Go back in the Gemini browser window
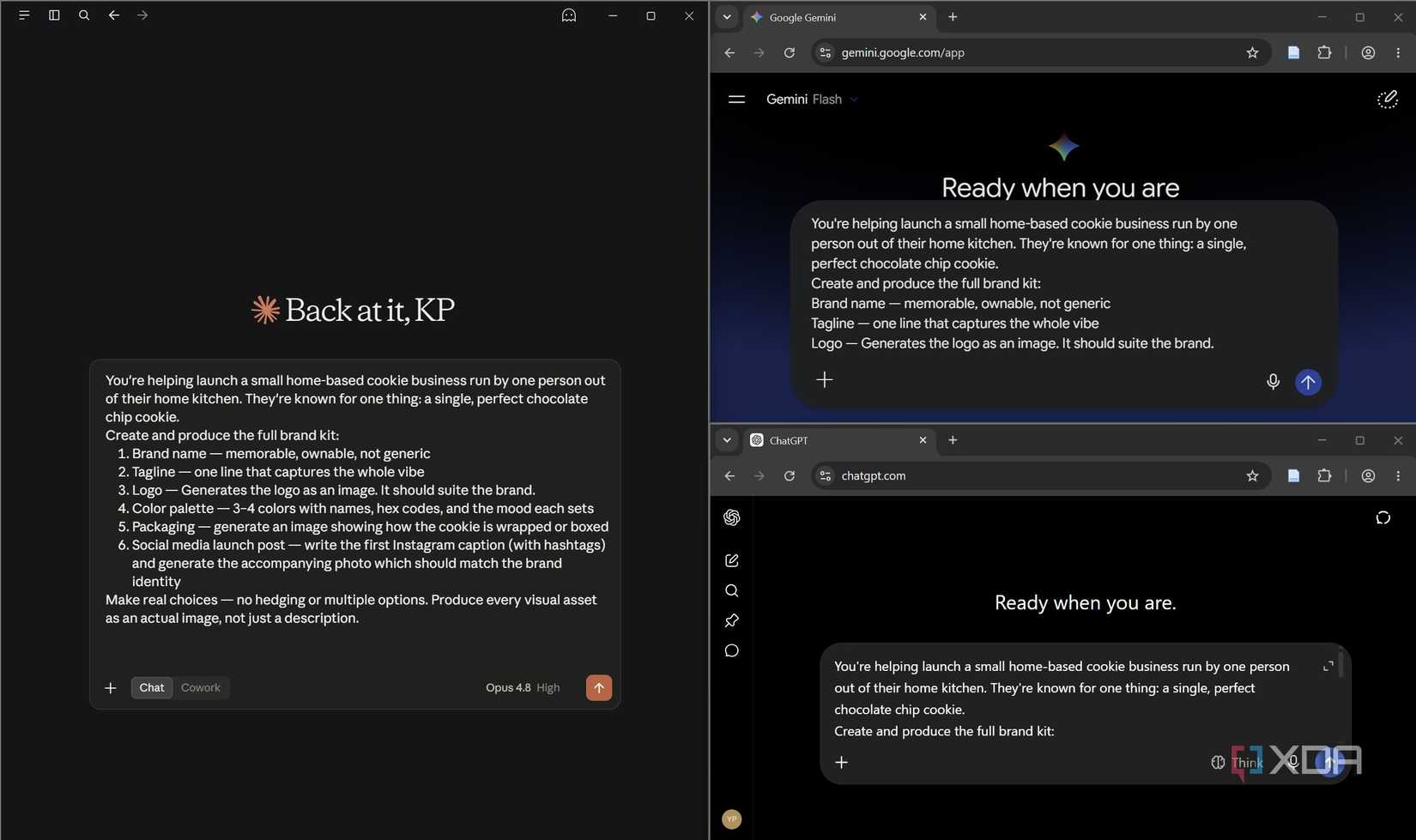 [729, 52]
